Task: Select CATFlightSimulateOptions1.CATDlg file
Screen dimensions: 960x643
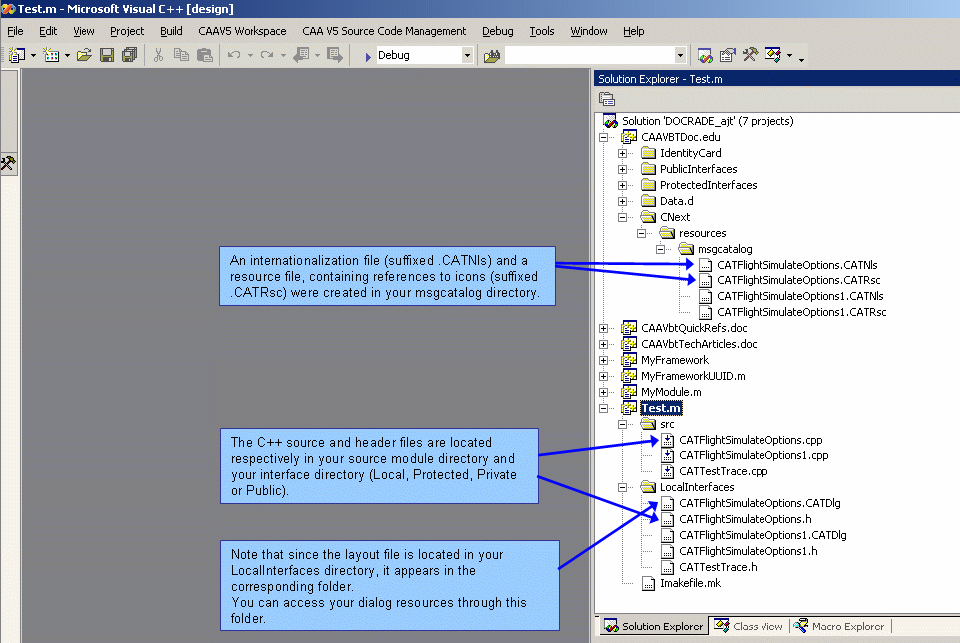Action: (x=763, y=535)
